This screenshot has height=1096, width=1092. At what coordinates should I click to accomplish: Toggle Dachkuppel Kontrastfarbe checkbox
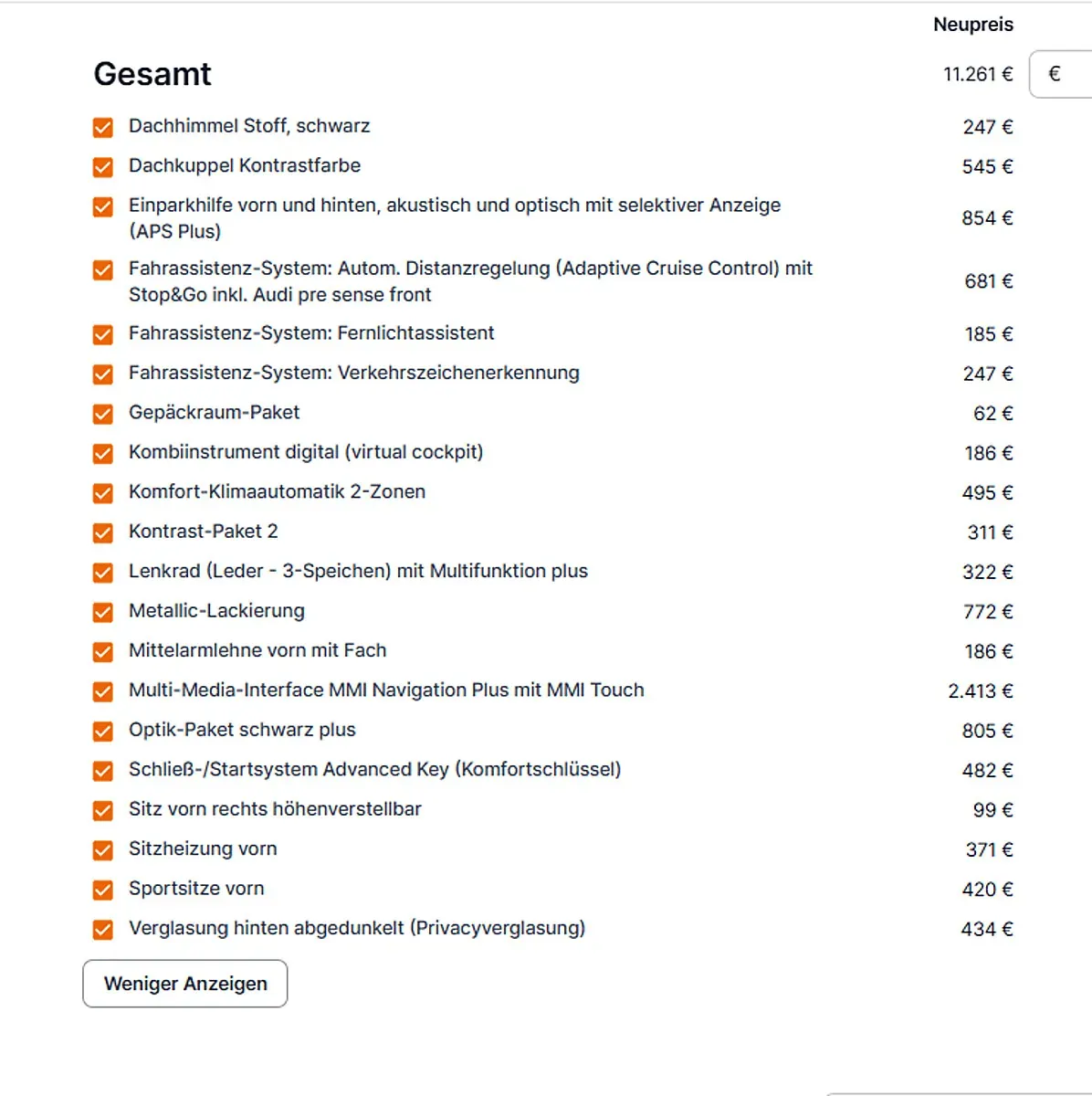click(103, 167)
